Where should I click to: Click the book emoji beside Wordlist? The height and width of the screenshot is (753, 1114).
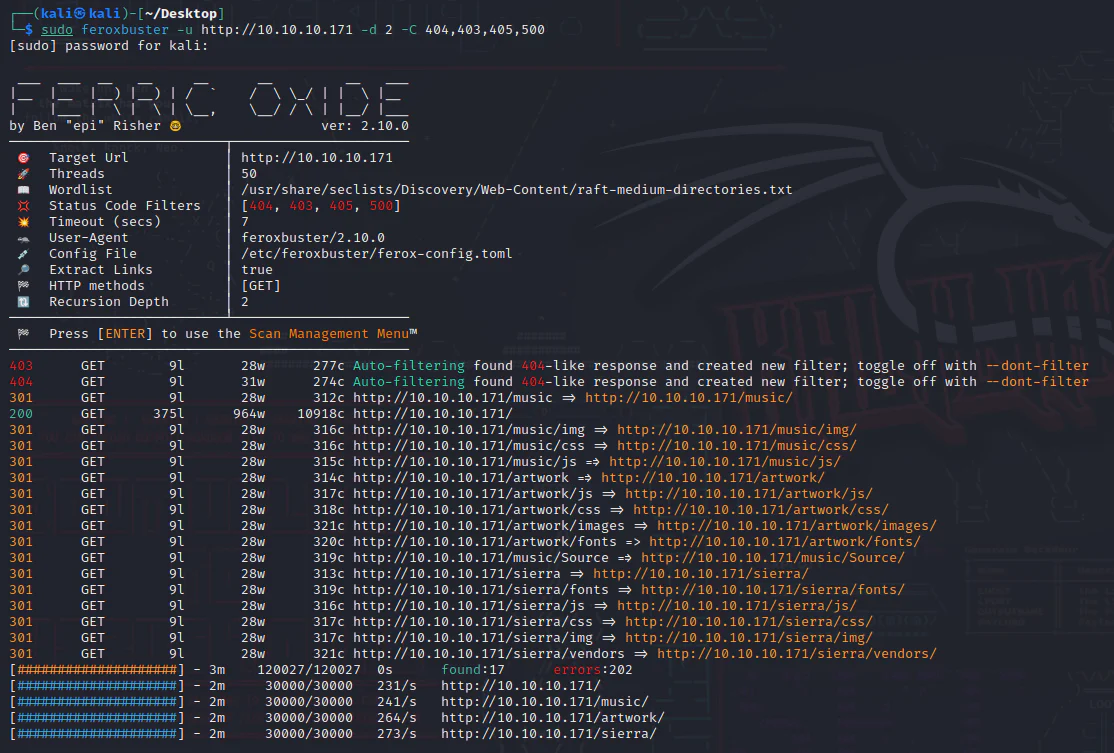point(23,190)
